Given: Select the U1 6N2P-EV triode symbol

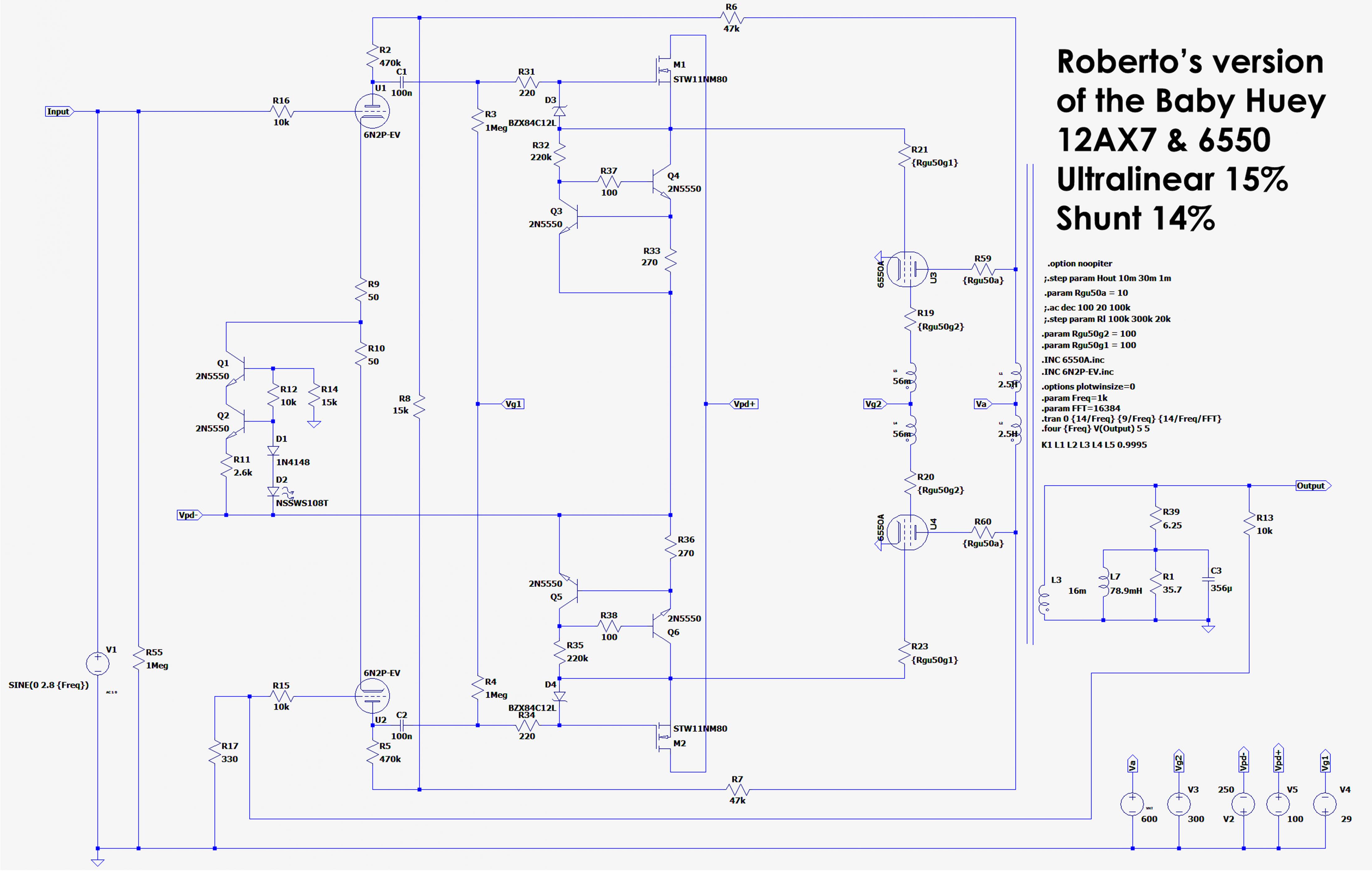Looking at the screenshot, I should coord(372,111).
